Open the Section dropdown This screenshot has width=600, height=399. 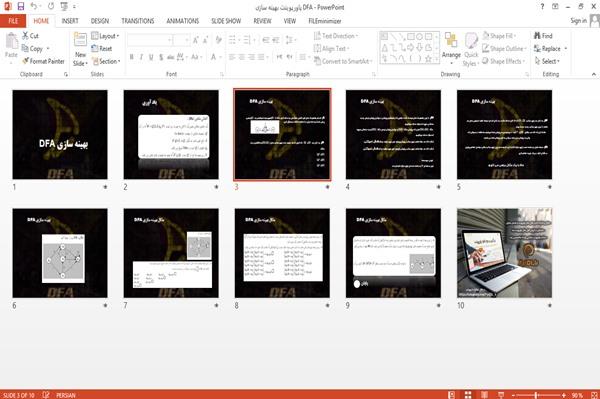[x=106, y=61]
